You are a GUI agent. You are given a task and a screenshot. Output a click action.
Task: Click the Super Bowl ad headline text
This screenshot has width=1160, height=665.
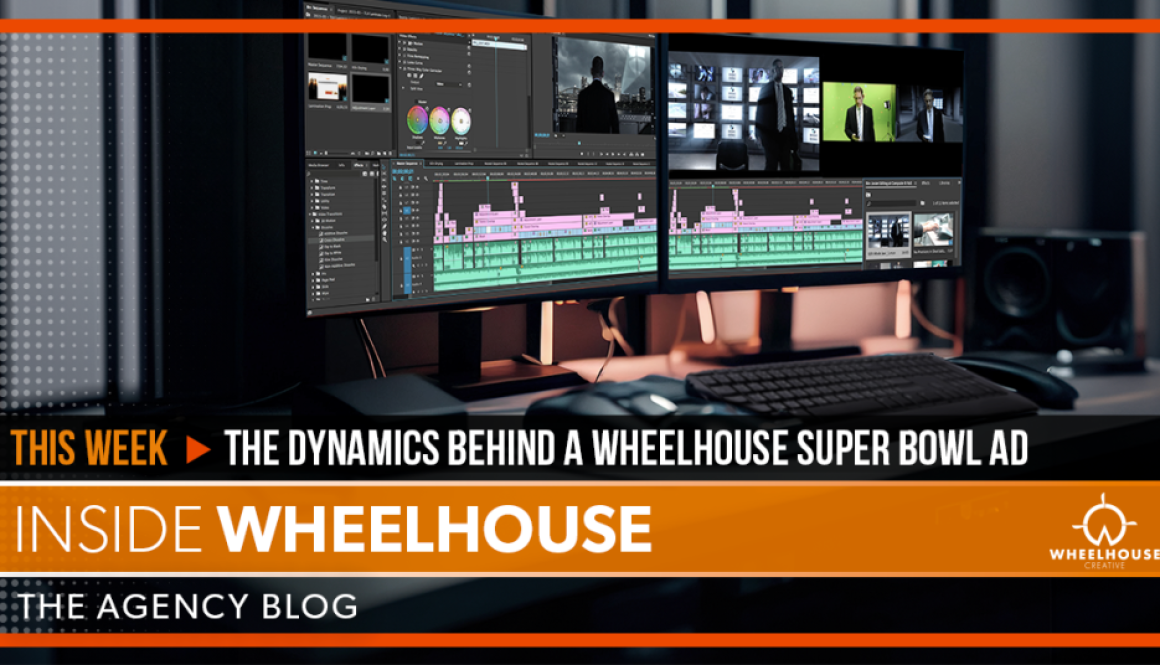[626, 450]
